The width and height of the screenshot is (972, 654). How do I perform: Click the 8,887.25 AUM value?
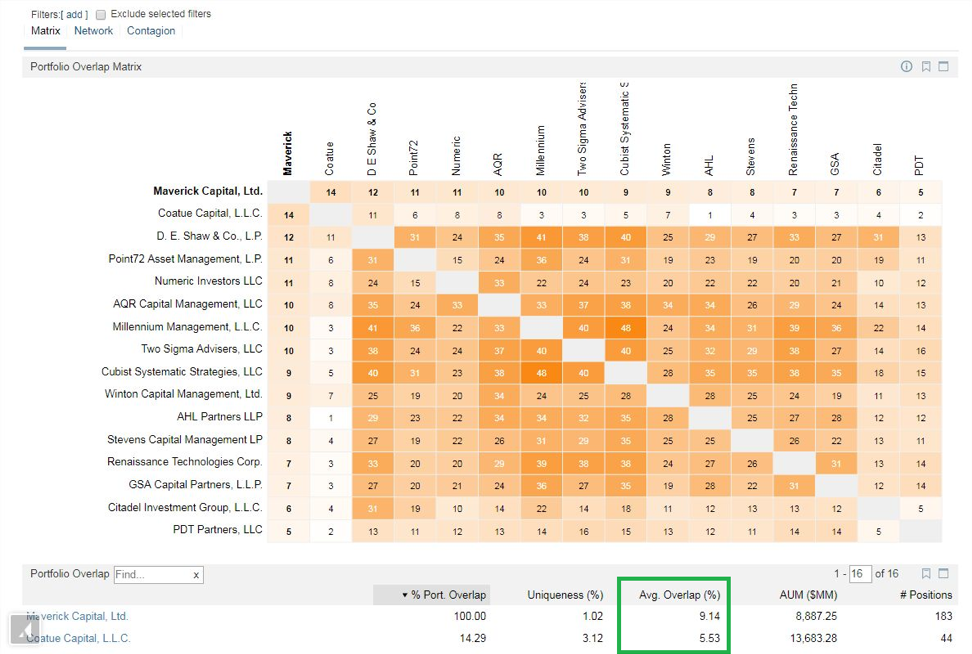pos(816,616)
